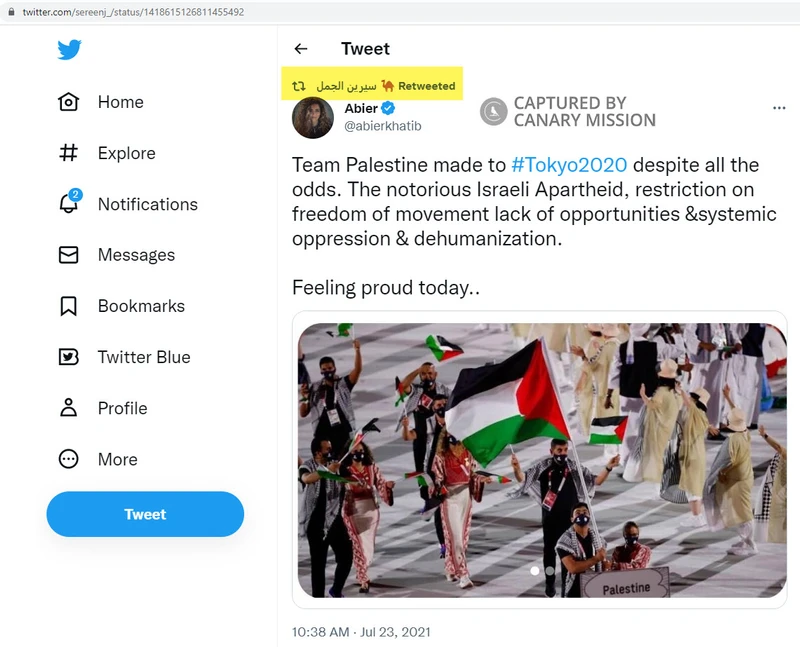Open Home via the house icon

(x=68, y=102)
